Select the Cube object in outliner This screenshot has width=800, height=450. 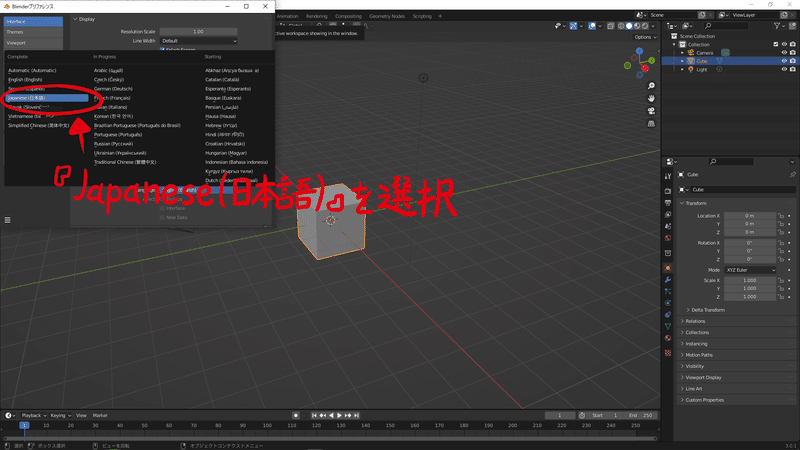point(702,61)
